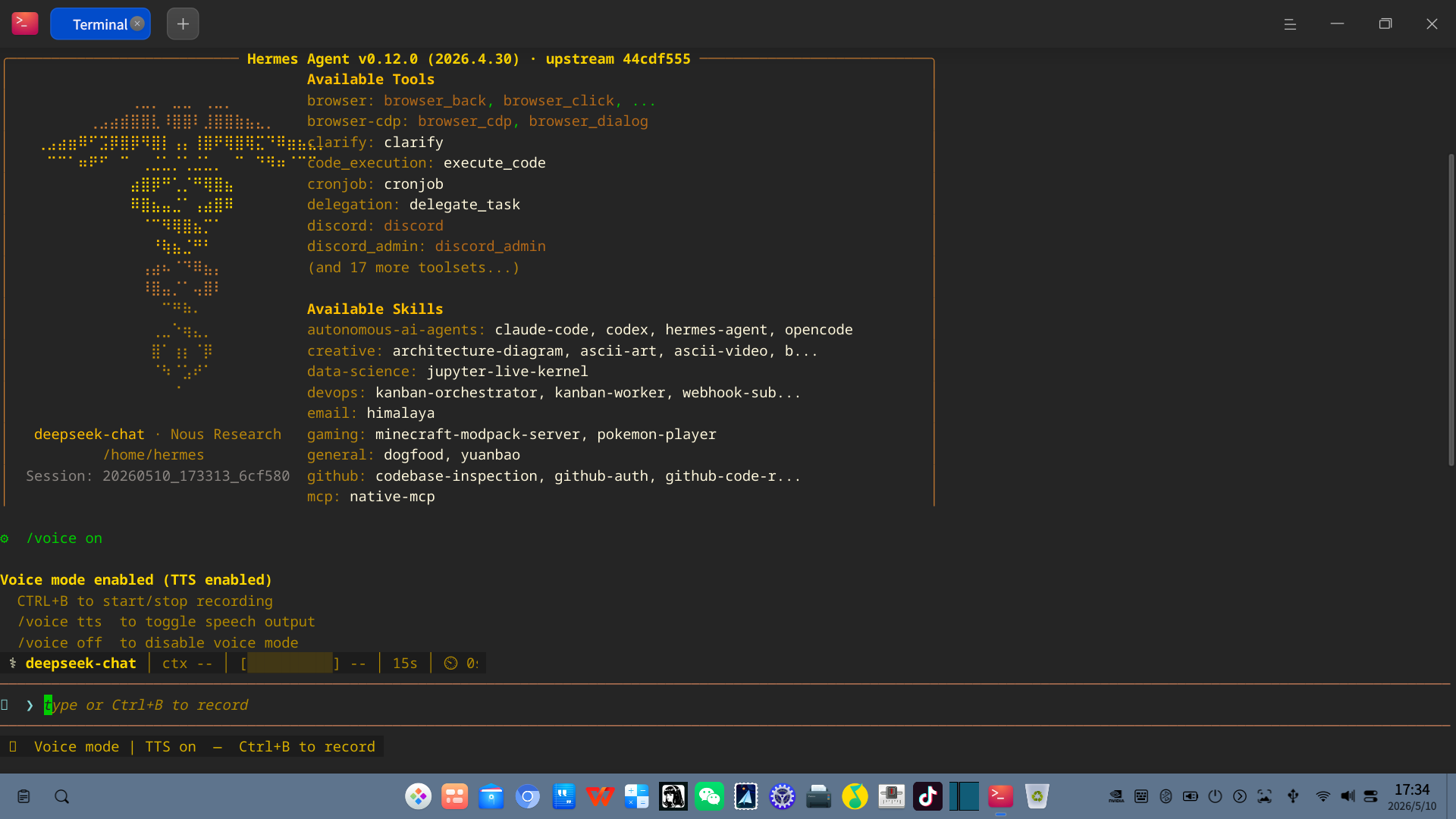Click 'pokemon-player' skill text
The width and height of the screenshot is (1456, 819).
[657, 435]
